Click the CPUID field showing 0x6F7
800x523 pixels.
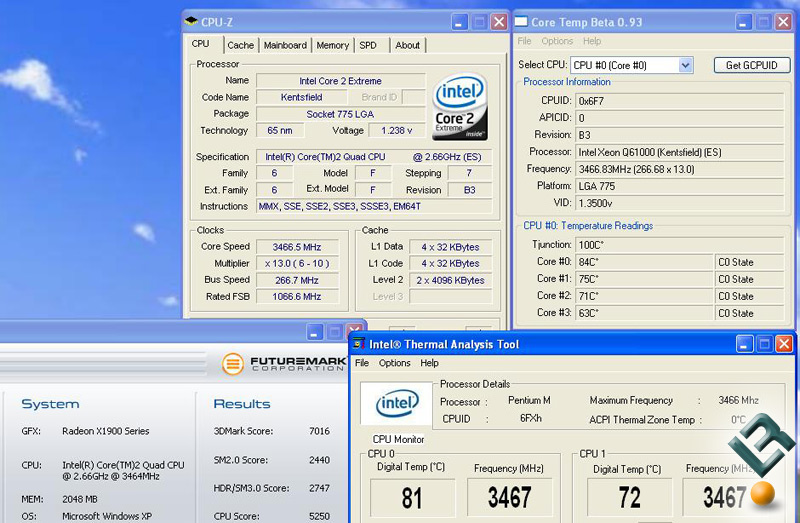point(679,101)
